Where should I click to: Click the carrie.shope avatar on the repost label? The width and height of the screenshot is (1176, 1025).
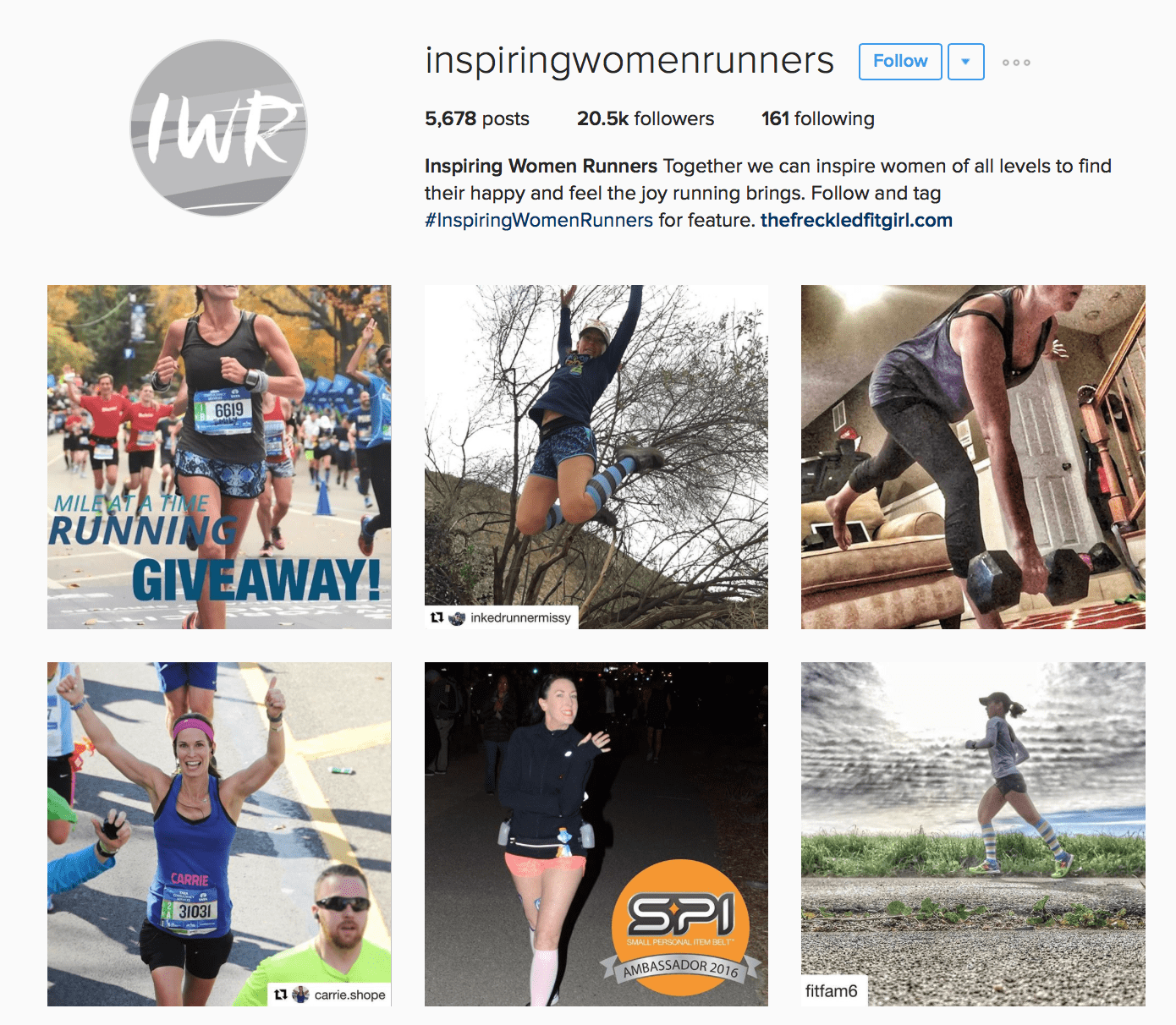[300, 995]
